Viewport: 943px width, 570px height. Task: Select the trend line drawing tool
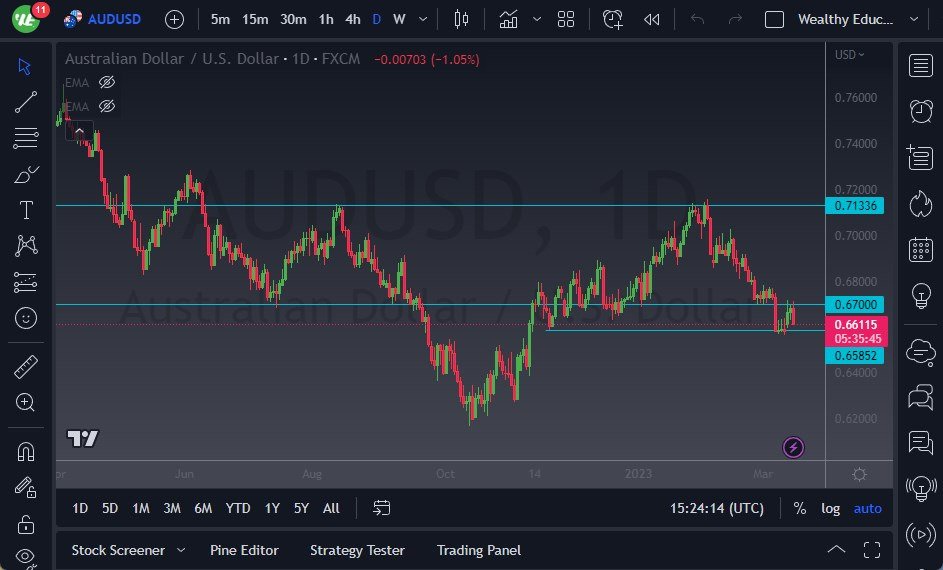pos(25,102)
